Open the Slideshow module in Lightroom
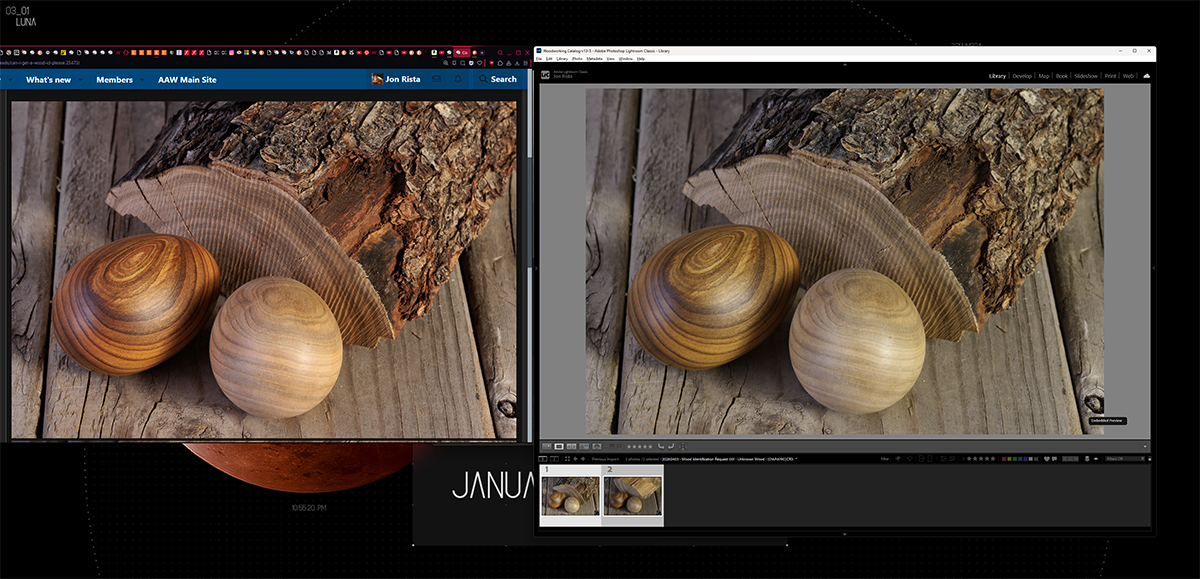1200x579 pixels. [x=1087, y=76]
